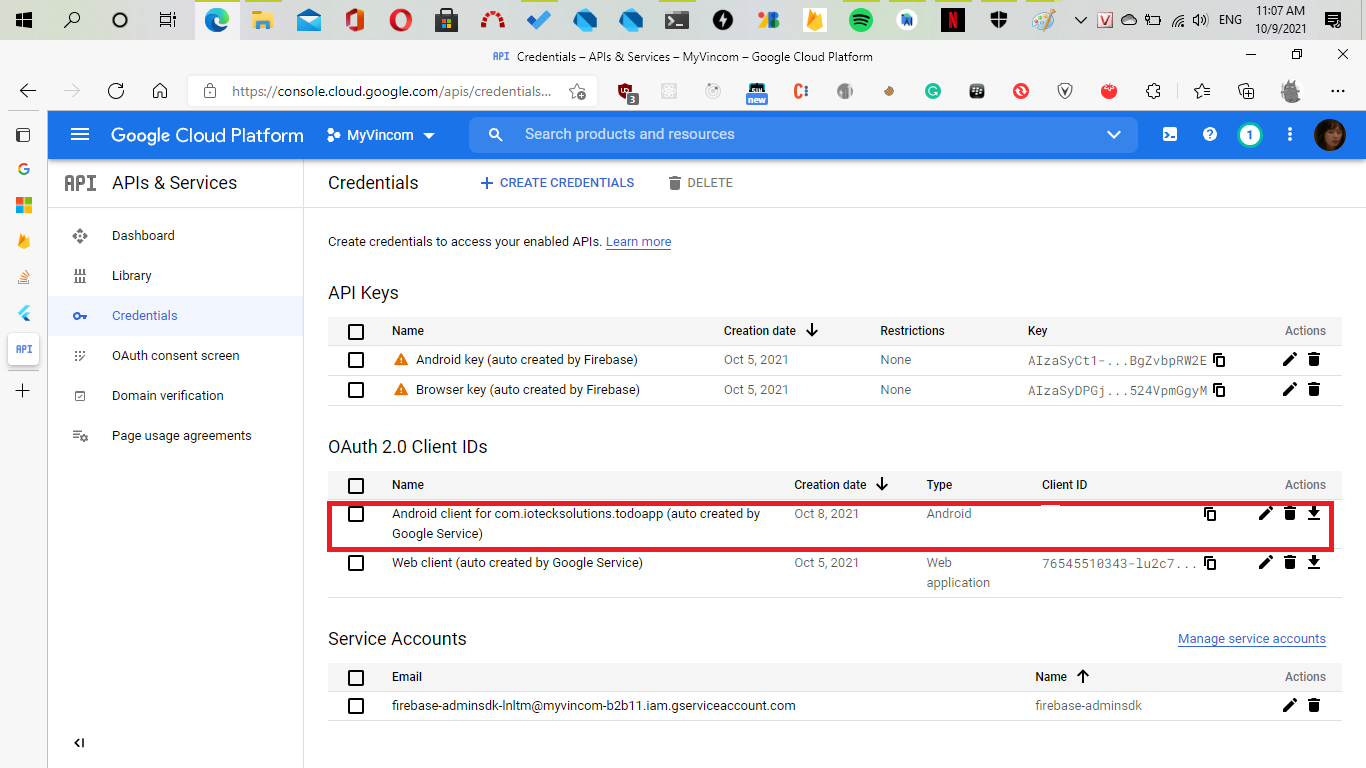Open the help menu question mark icon
This screenshot has height=768, width=1366.
point(1210,135)
